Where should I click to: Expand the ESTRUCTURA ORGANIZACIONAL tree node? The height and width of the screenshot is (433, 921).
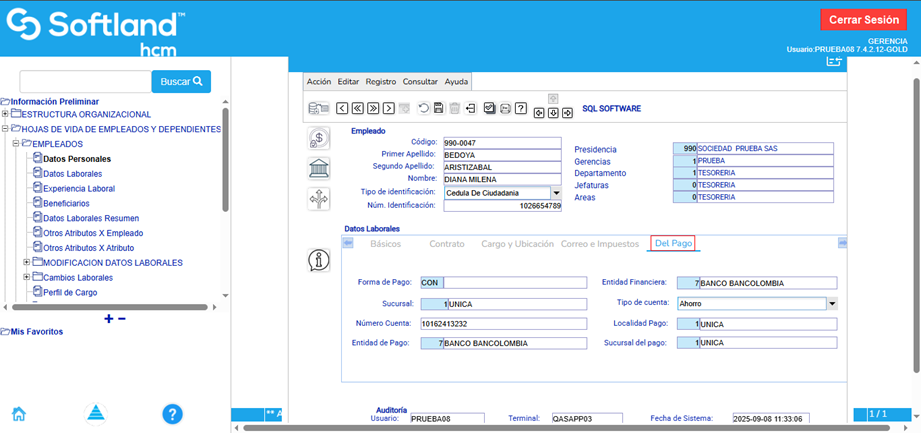tap(6, 115)
